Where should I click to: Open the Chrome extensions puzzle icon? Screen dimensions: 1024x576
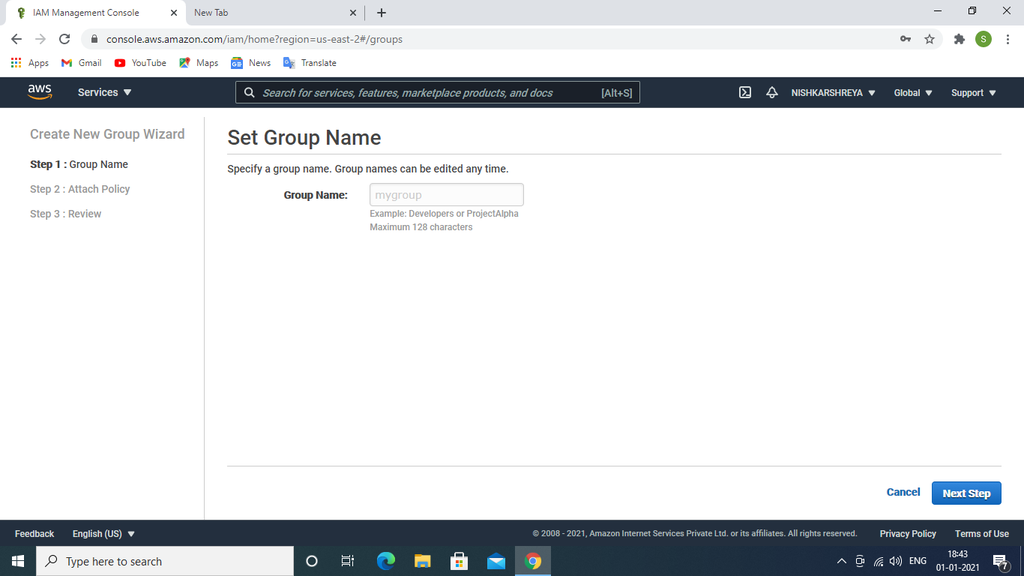point(958,38)
